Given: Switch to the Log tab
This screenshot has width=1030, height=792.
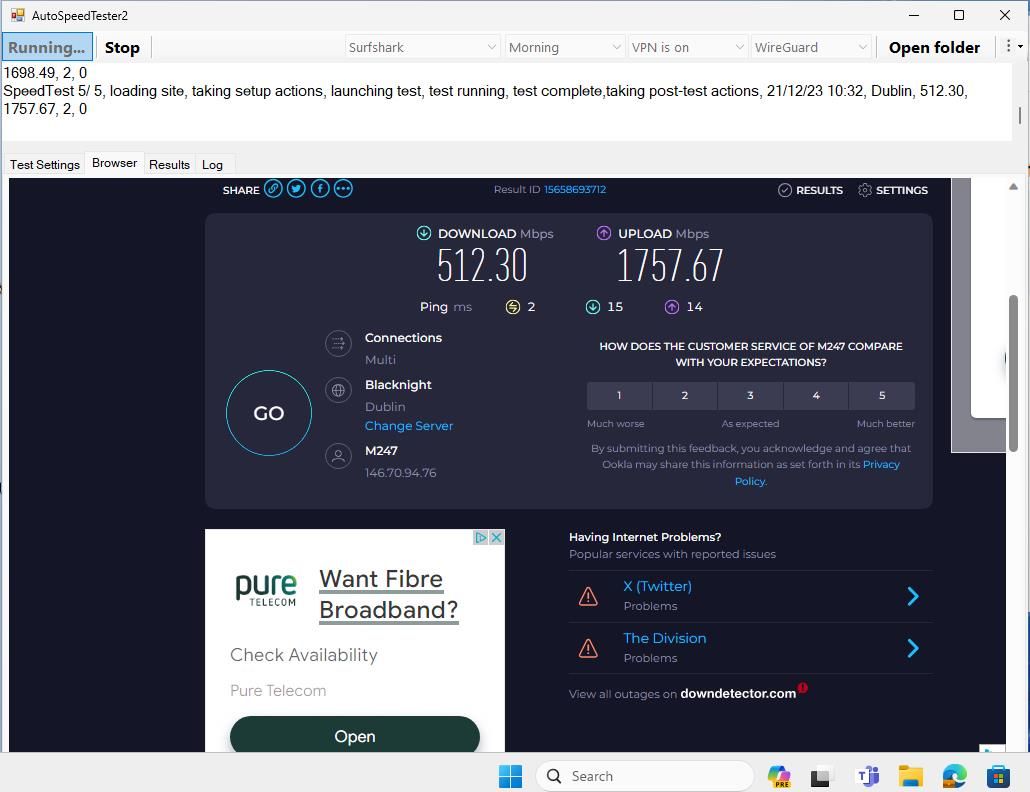Looking at the screenshot, I should click(212, 164).
